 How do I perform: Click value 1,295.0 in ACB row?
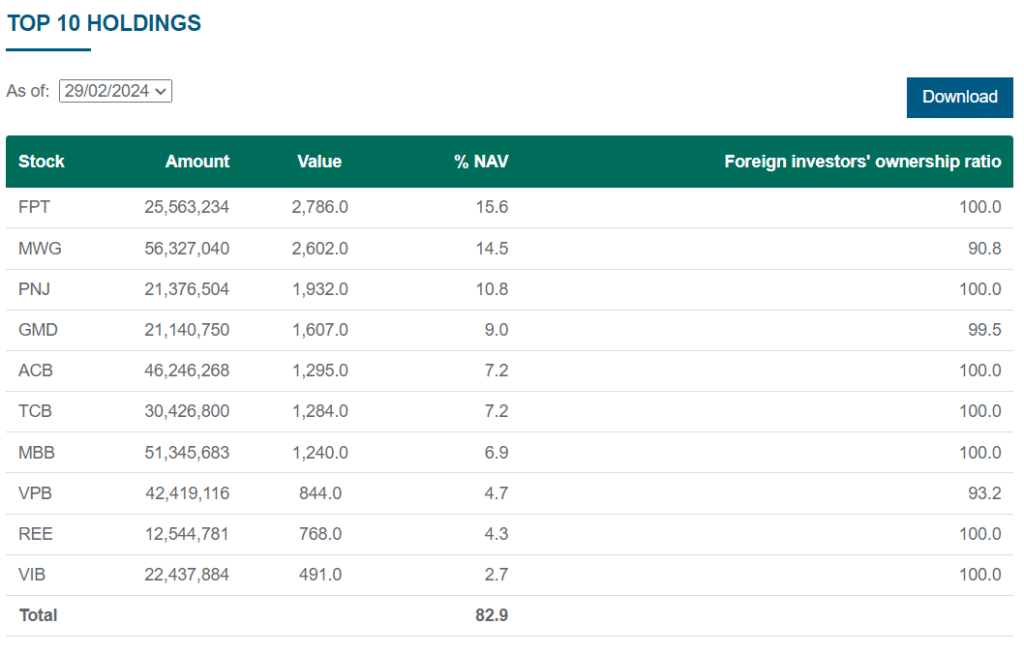[320, 370]
